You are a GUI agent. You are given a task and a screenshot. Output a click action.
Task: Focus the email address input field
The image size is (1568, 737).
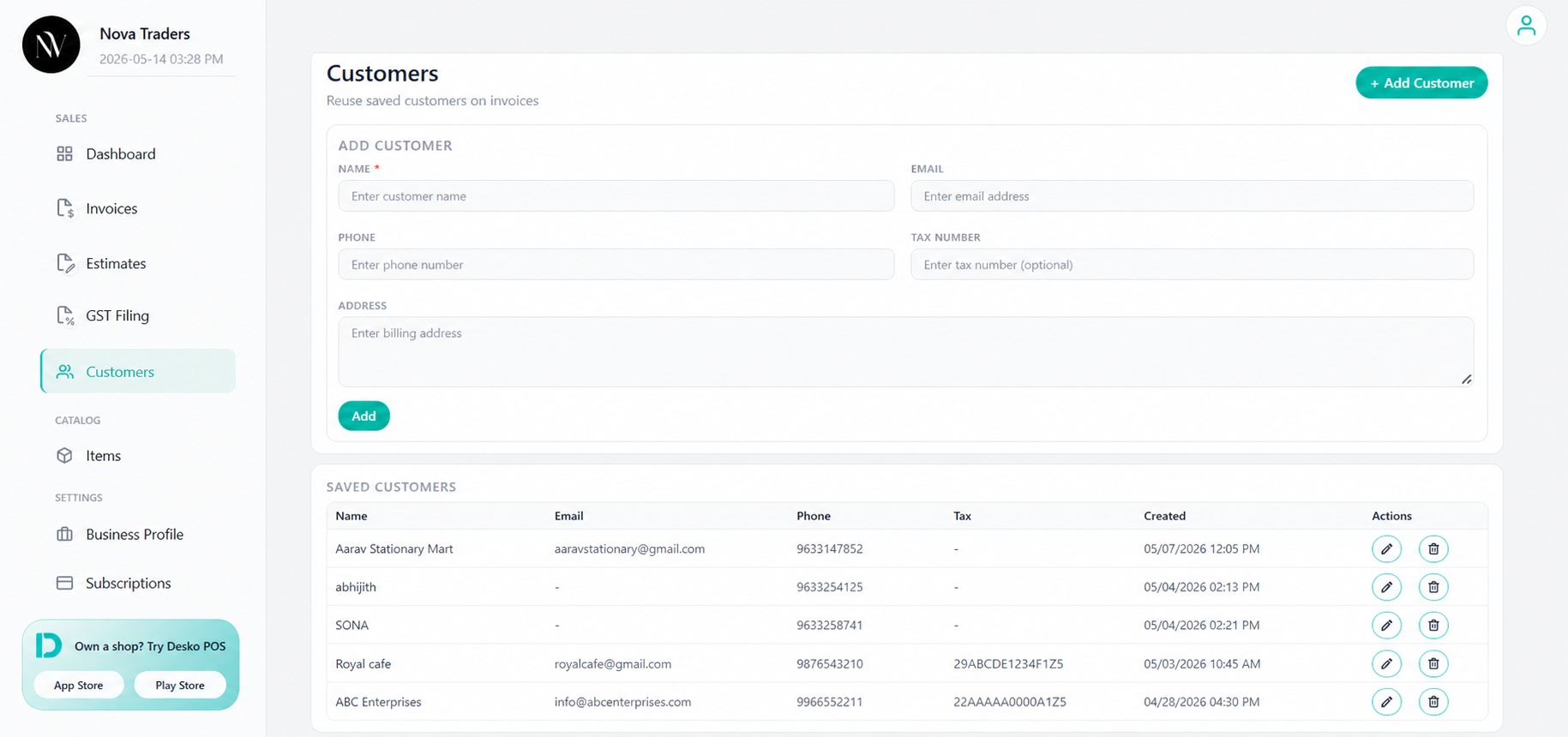tap(1192, 196)
